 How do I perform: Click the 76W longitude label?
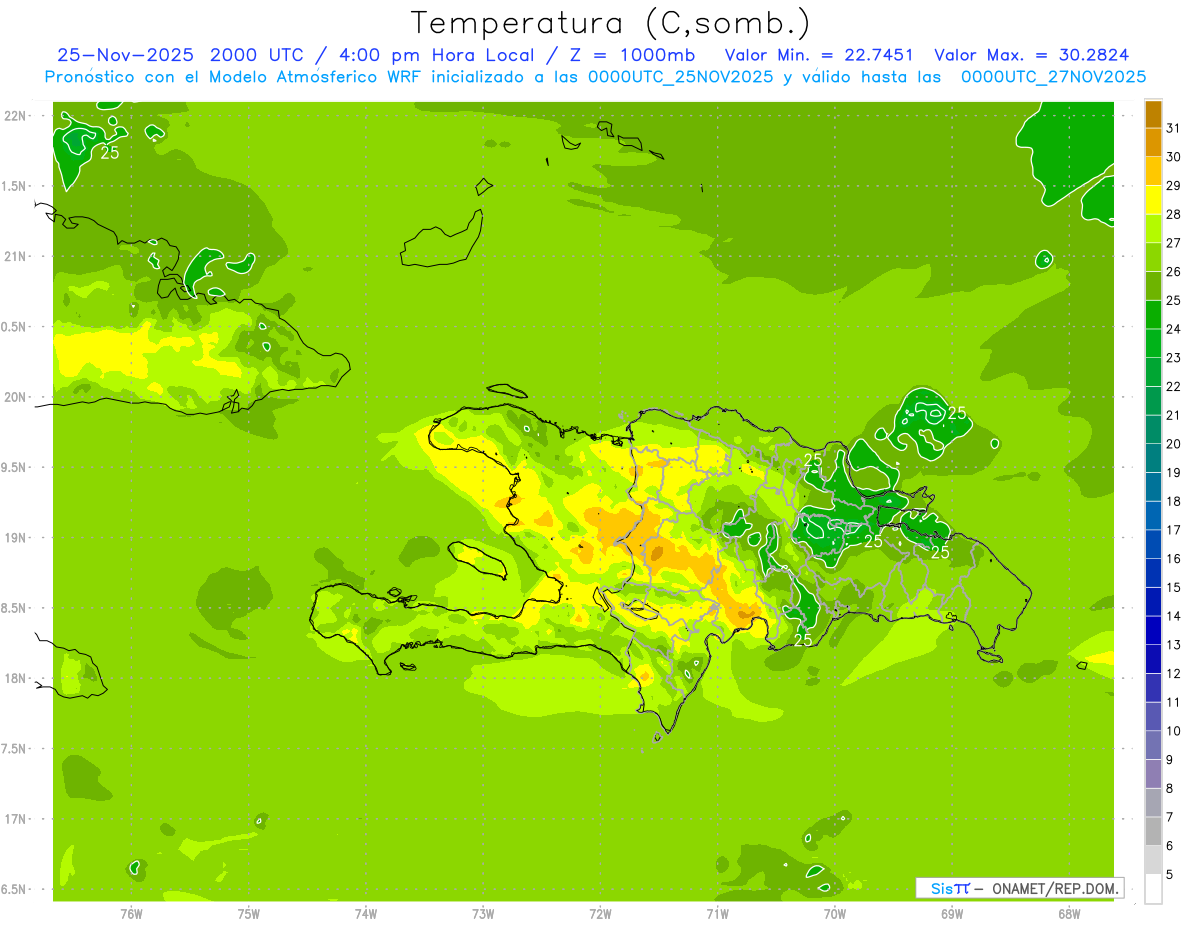point(131,914)
